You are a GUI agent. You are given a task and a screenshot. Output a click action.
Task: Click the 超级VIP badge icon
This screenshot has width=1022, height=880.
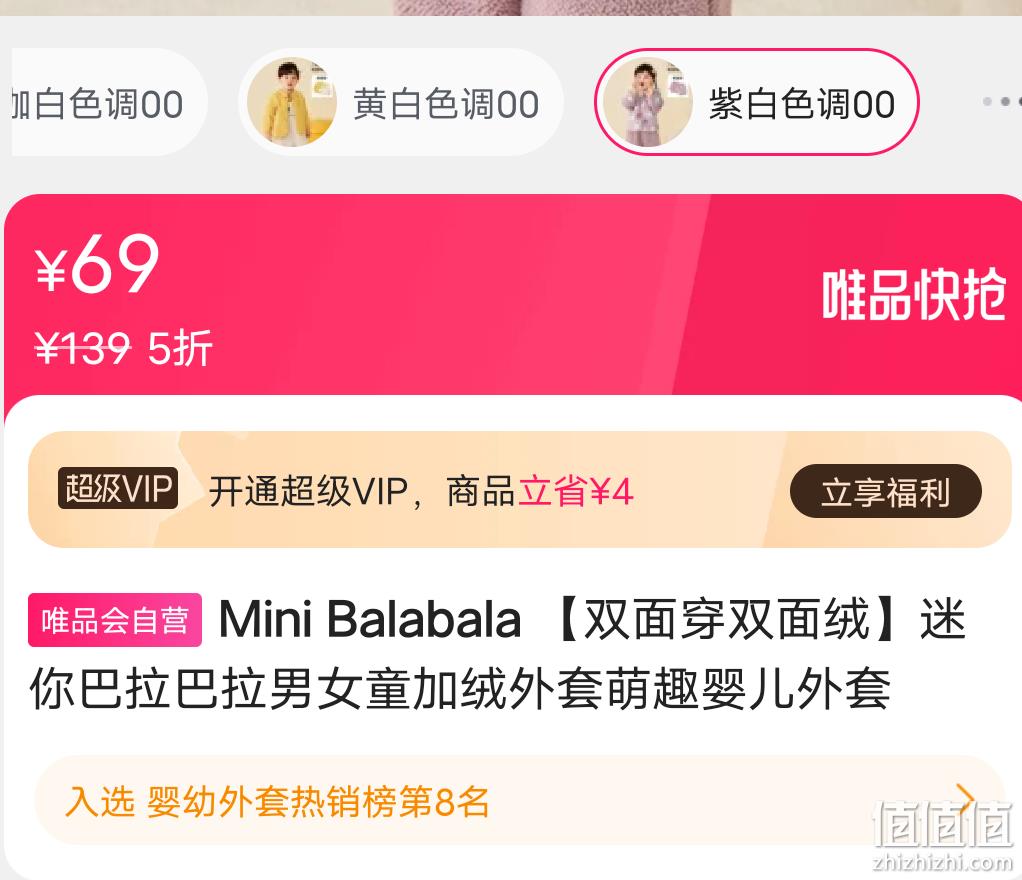118,488
